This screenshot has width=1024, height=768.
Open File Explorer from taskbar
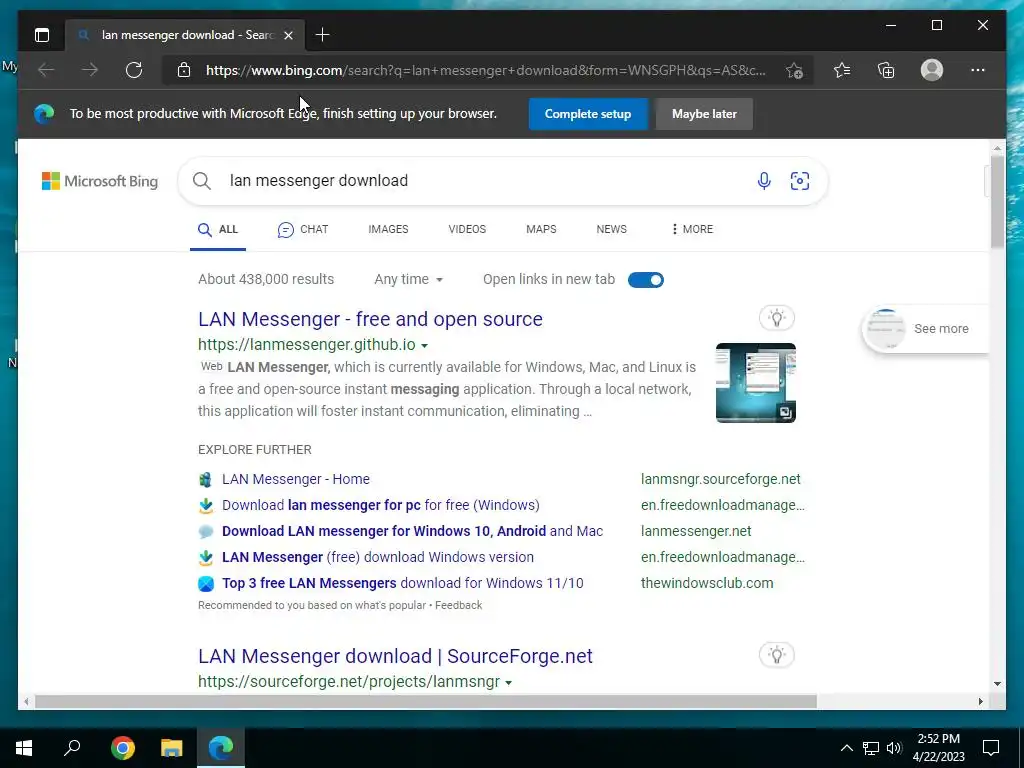(x=172, y=748)
